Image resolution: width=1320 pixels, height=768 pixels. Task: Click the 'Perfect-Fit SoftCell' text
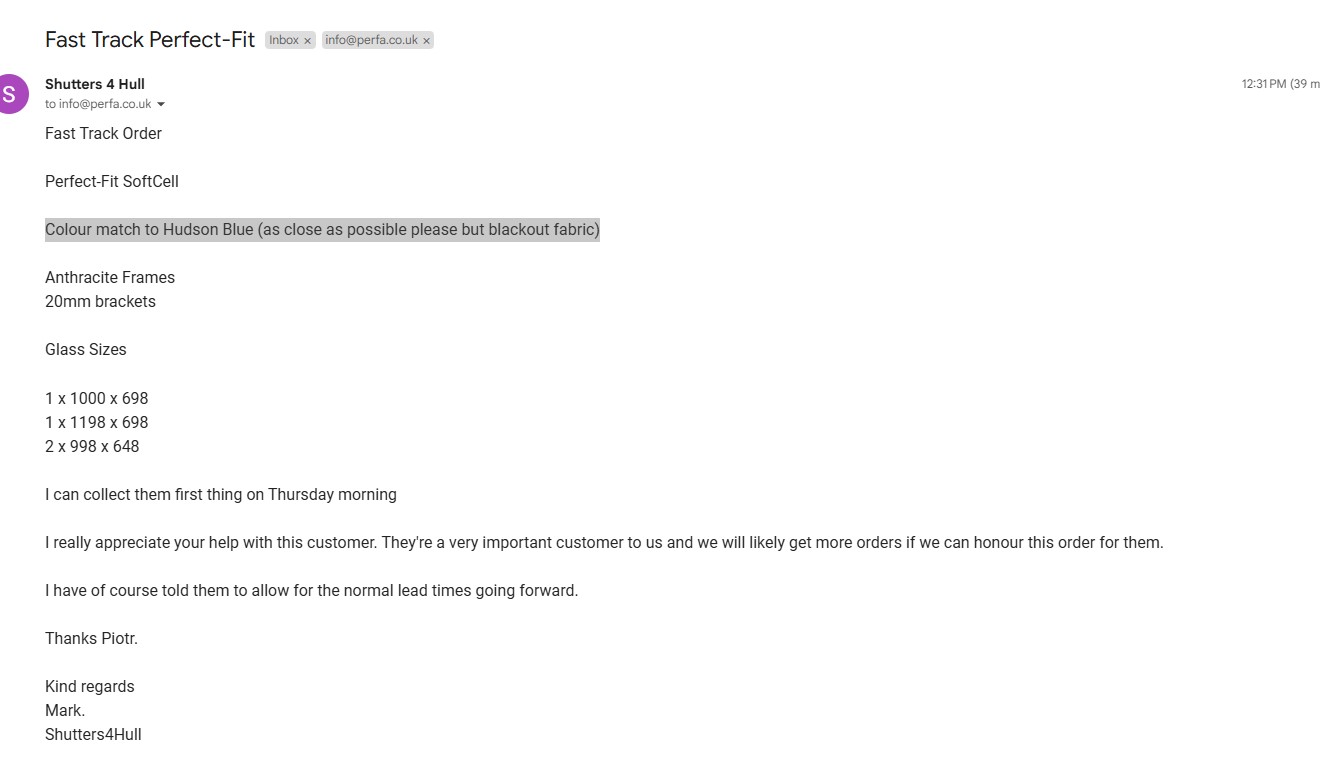[112, 181]
